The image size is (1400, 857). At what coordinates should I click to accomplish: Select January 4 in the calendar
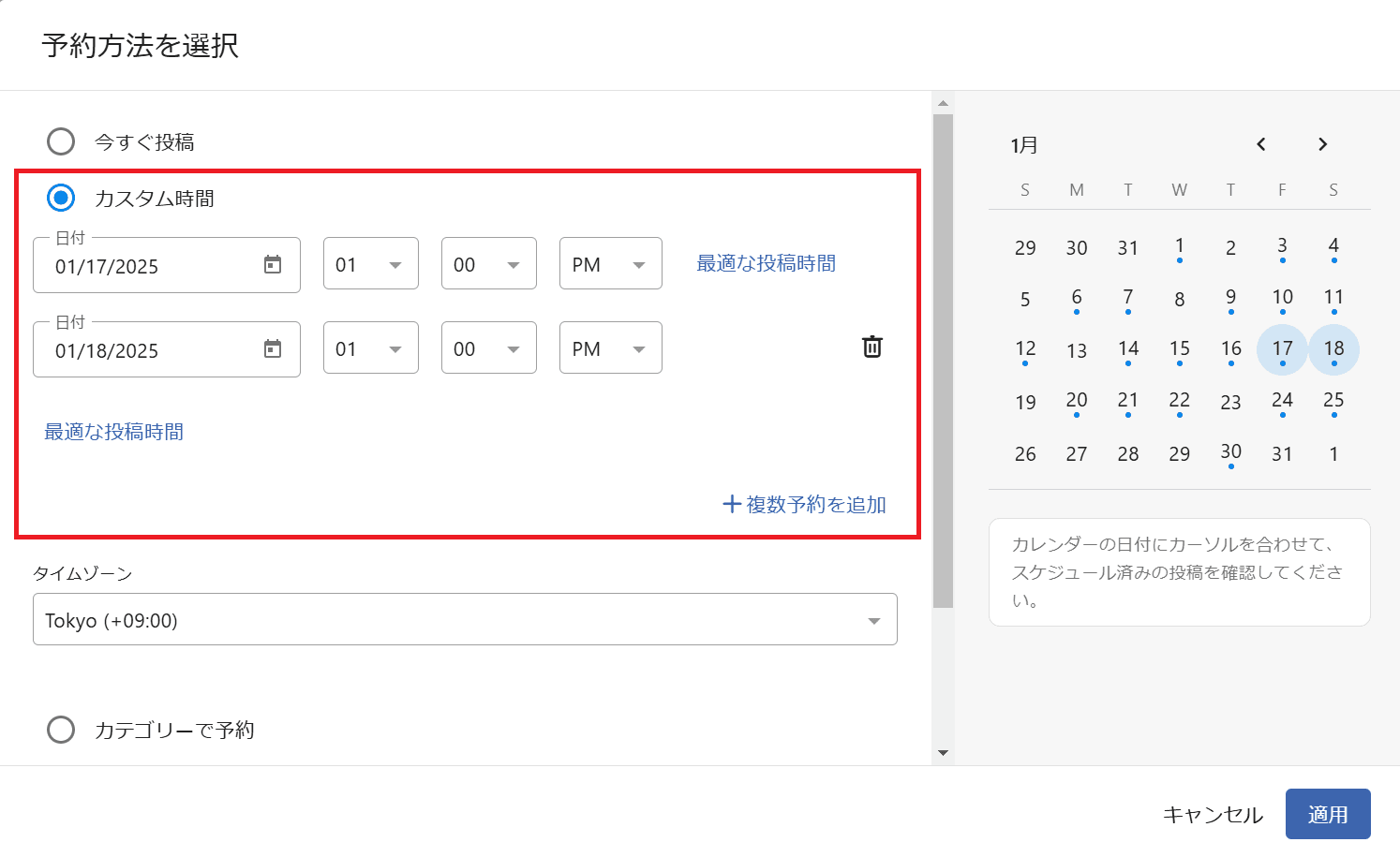pos(1333,246)
